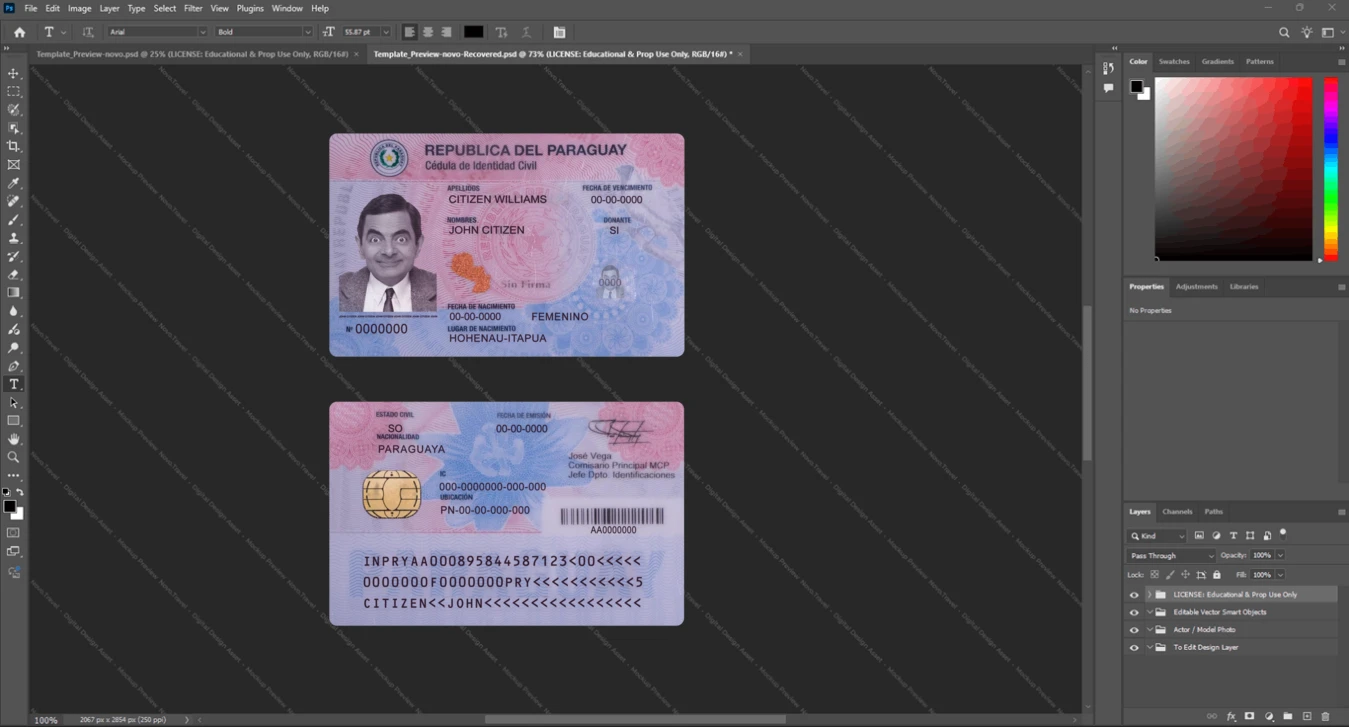This screenshot has width=1349, height=727.
Task: Select the Eyedropper tool
Action: point(14,183)
